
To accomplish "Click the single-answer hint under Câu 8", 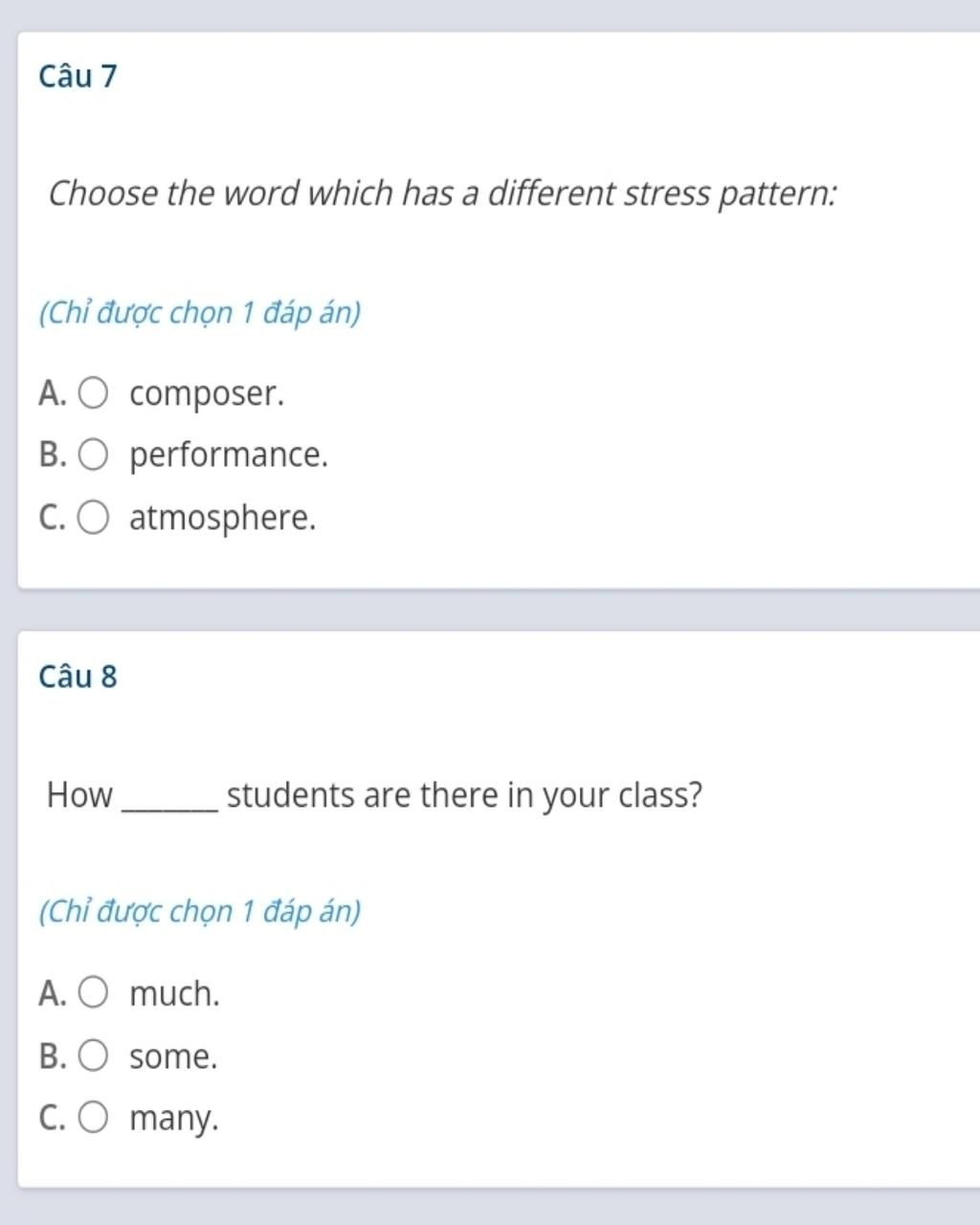I will click(x=200, y=911).
